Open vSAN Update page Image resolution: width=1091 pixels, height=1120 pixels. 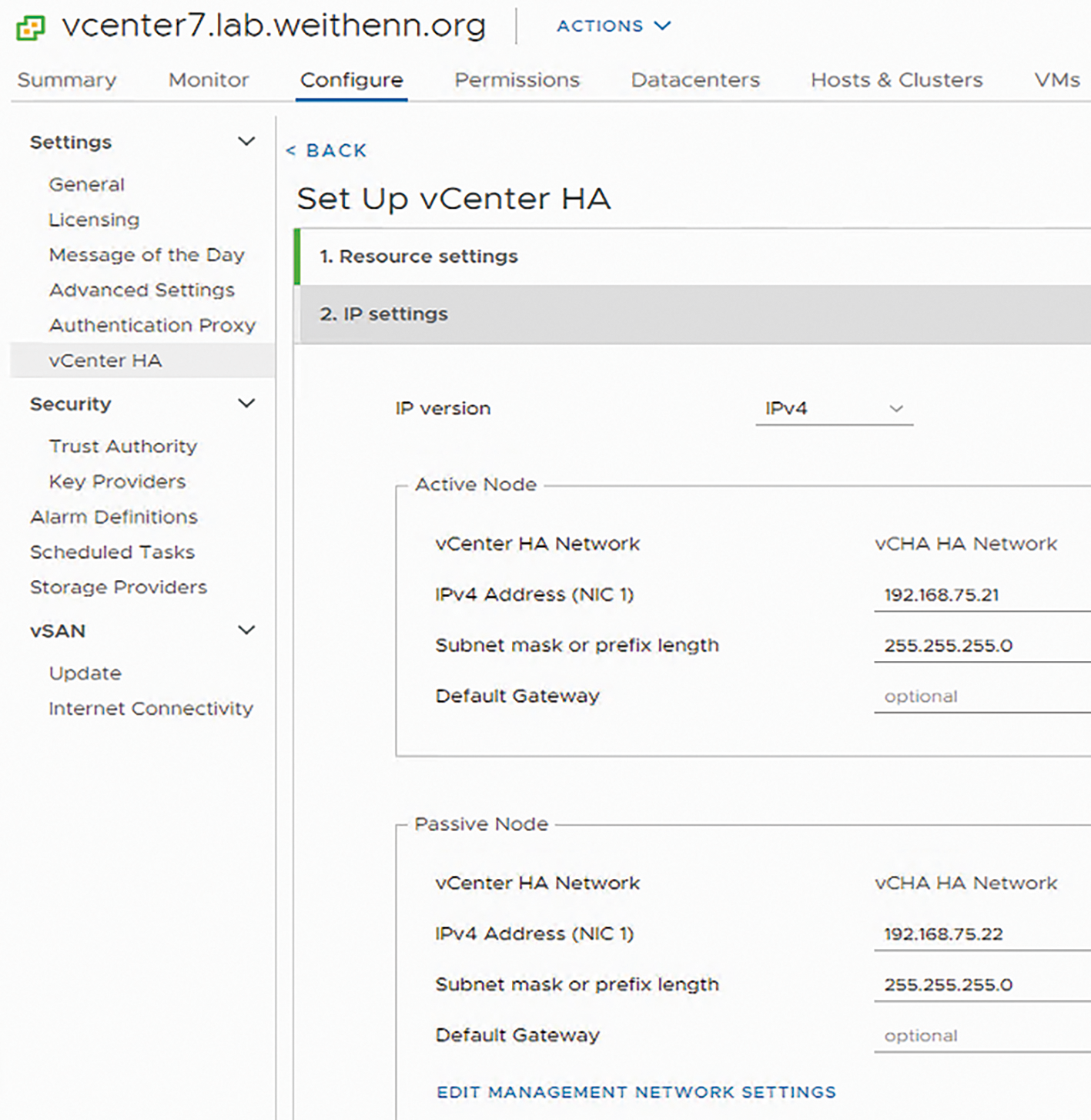(x=85, y=673)
